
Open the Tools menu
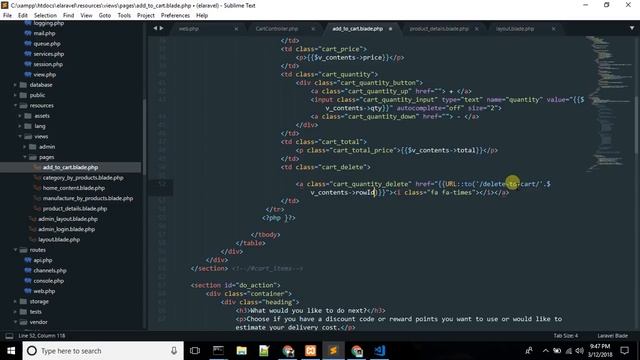124,16
